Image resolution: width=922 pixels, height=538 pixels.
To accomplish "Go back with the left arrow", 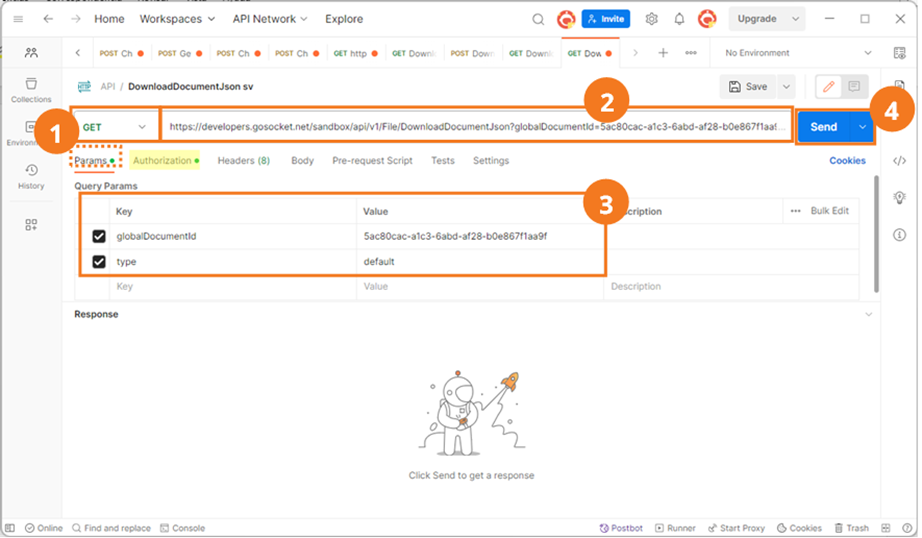I will (48, 19).
